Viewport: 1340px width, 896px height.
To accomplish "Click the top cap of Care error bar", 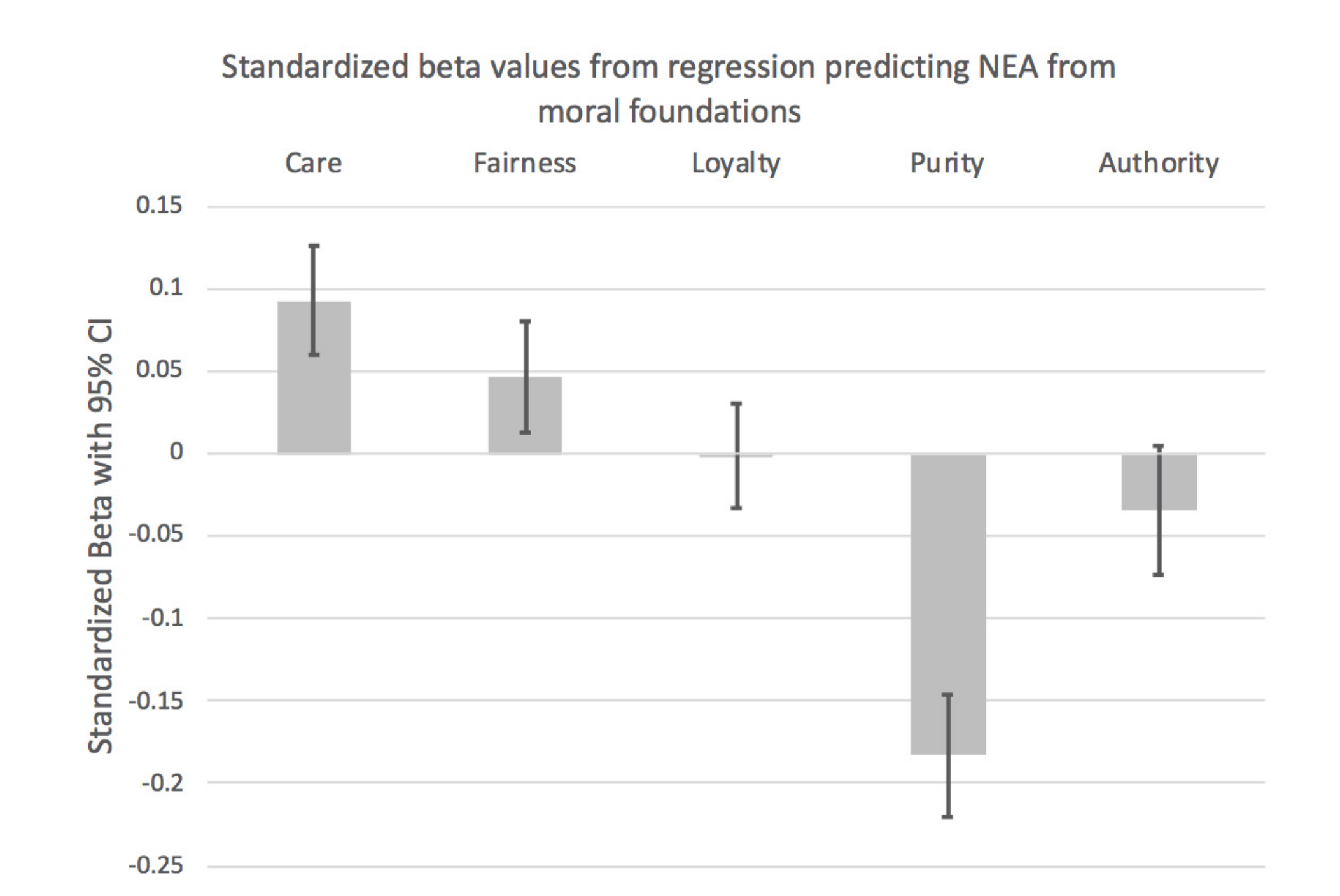I will point(314,246).
